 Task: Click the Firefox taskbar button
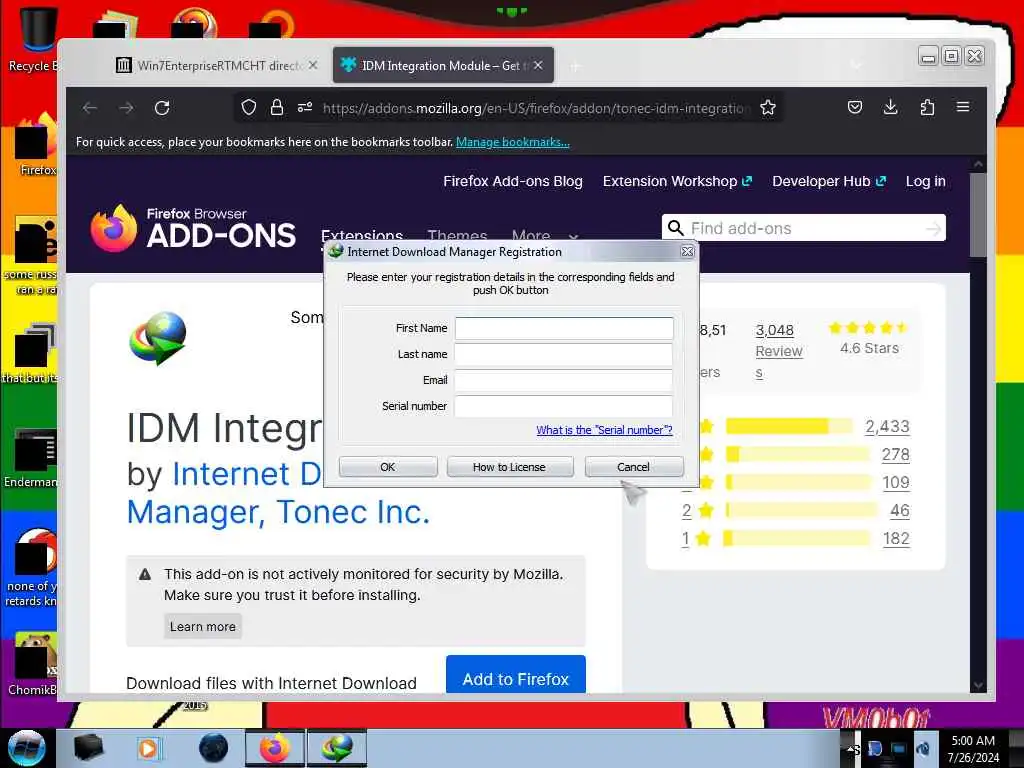(274, 748)
